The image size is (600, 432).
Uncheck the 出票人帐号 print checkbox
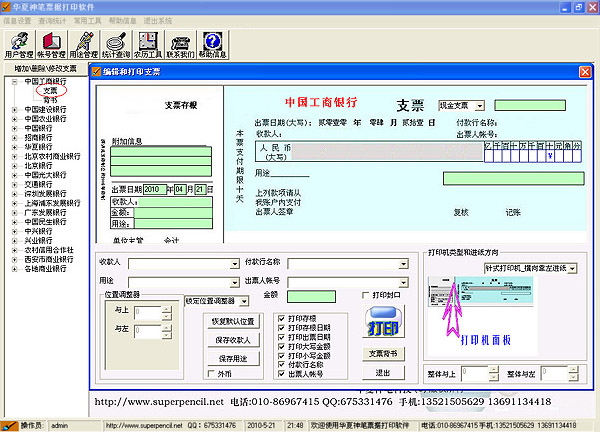[x=281, y=374]
